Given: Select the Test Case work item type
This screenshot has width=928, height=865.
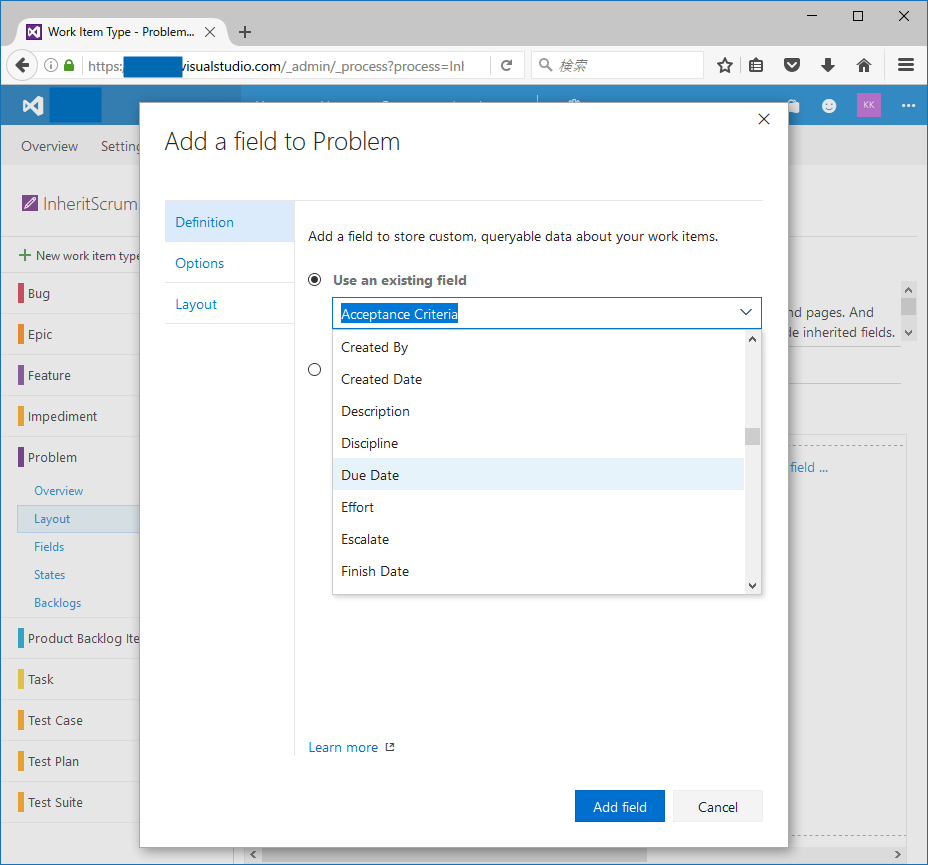Looking at the screenshot, I should (x=71, y=720).
